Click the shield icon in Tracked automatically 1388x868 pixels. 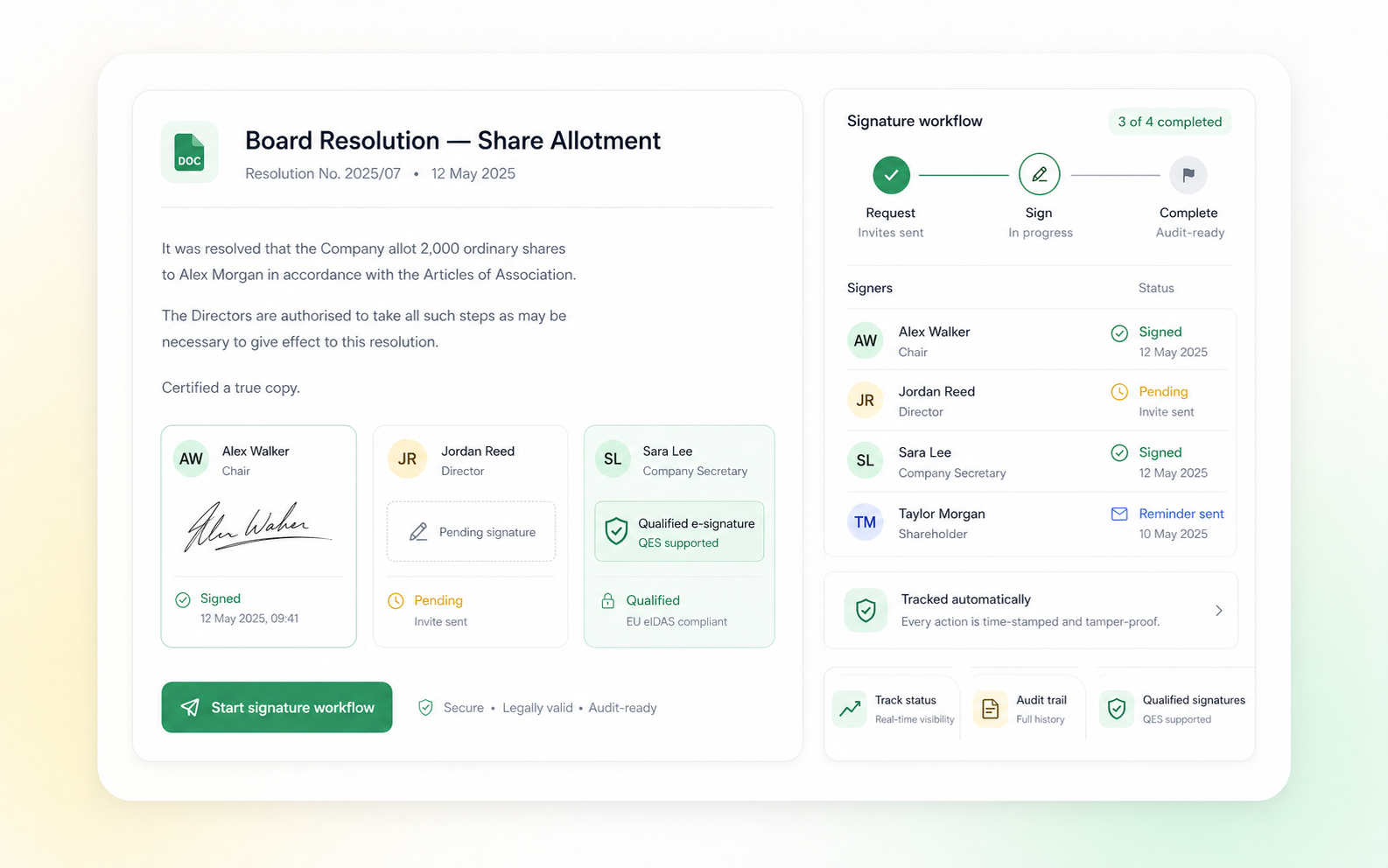click(x=866, y=610)
